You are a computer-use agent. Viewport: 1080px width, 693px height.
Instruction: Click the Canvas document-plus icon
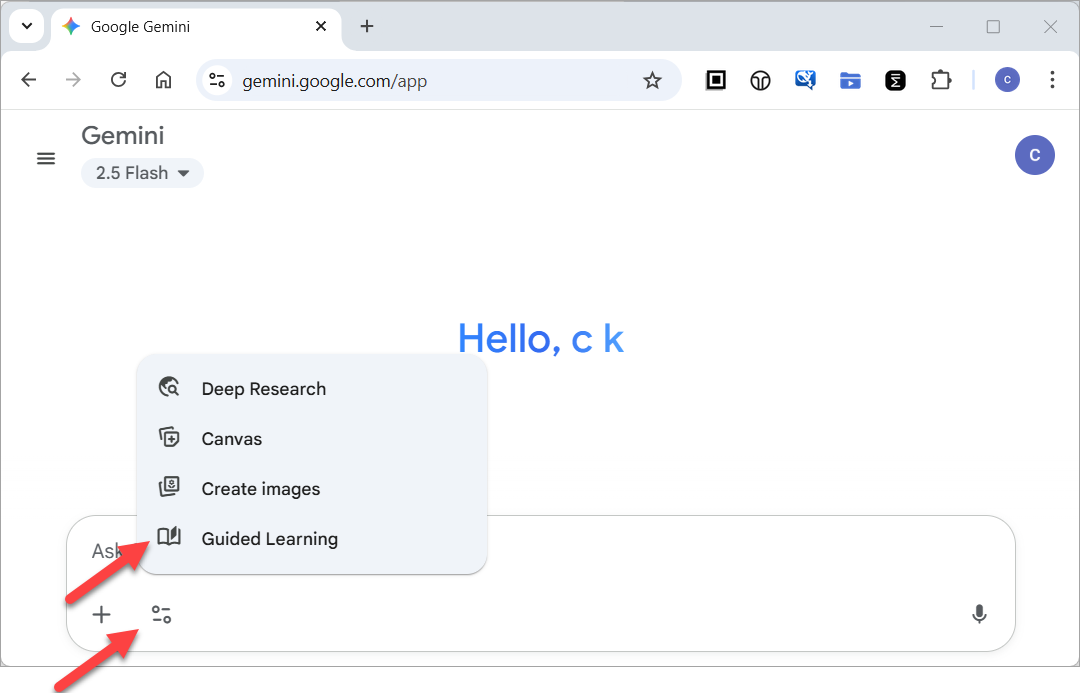coord(169,437)
